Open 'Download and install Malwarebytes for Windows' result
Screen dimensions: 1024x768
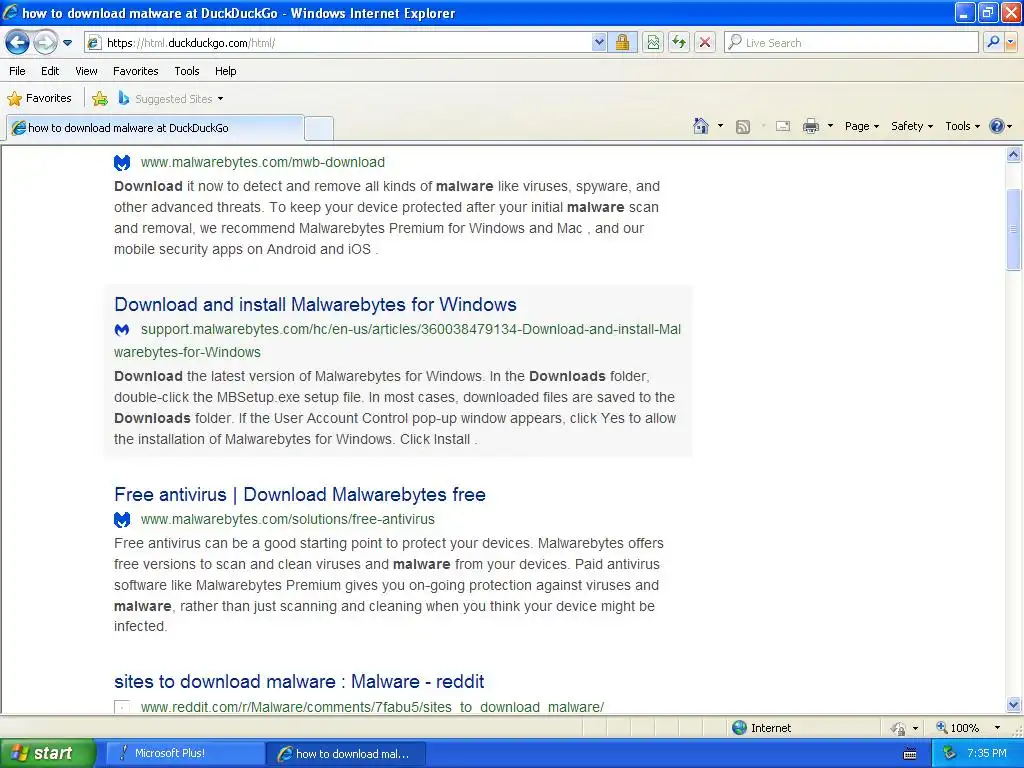pyautogui.click(x=315, y=304)
